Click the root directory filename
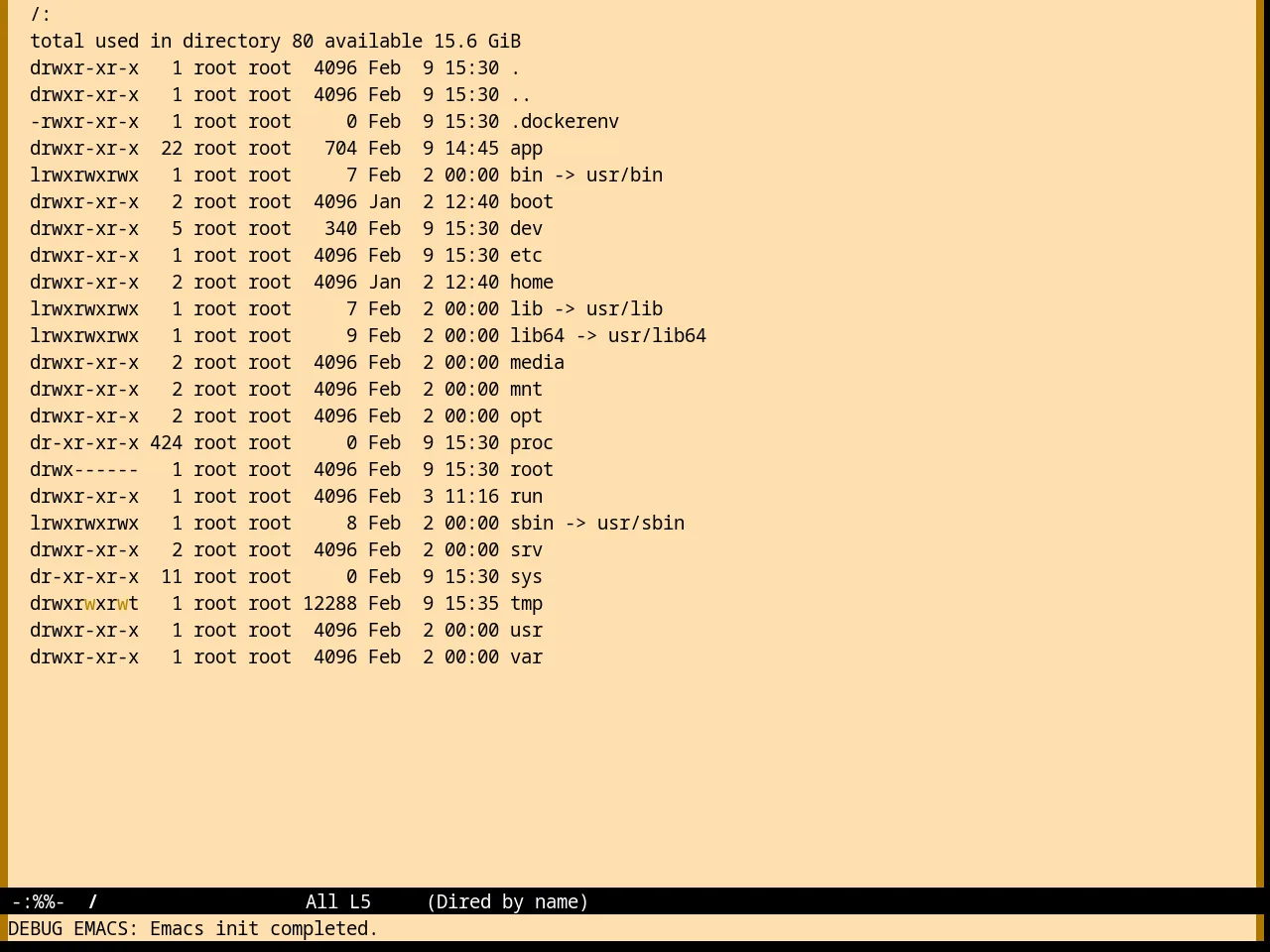This screenshot has width=1270, height=952. (532, 469)
